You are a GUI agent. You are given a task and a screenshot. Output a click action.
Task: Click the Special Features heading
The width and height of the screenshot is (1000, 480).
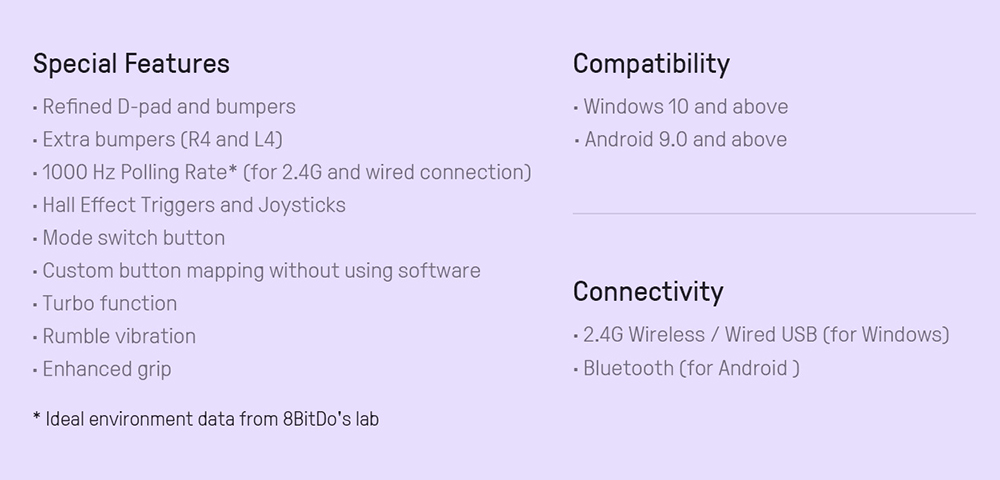pos(131,64)
